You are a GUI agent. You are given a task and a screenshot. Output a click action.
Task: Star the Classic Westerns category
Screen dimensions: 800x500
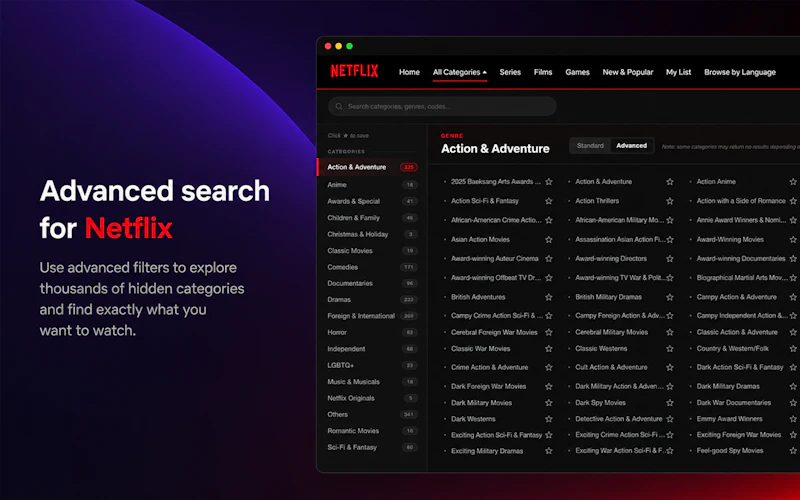click(670, 348)
